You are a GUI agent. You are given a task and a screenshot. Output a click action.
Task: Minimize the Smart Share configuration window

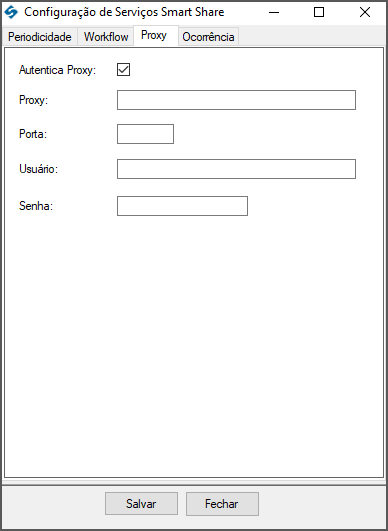click(274, 13)
